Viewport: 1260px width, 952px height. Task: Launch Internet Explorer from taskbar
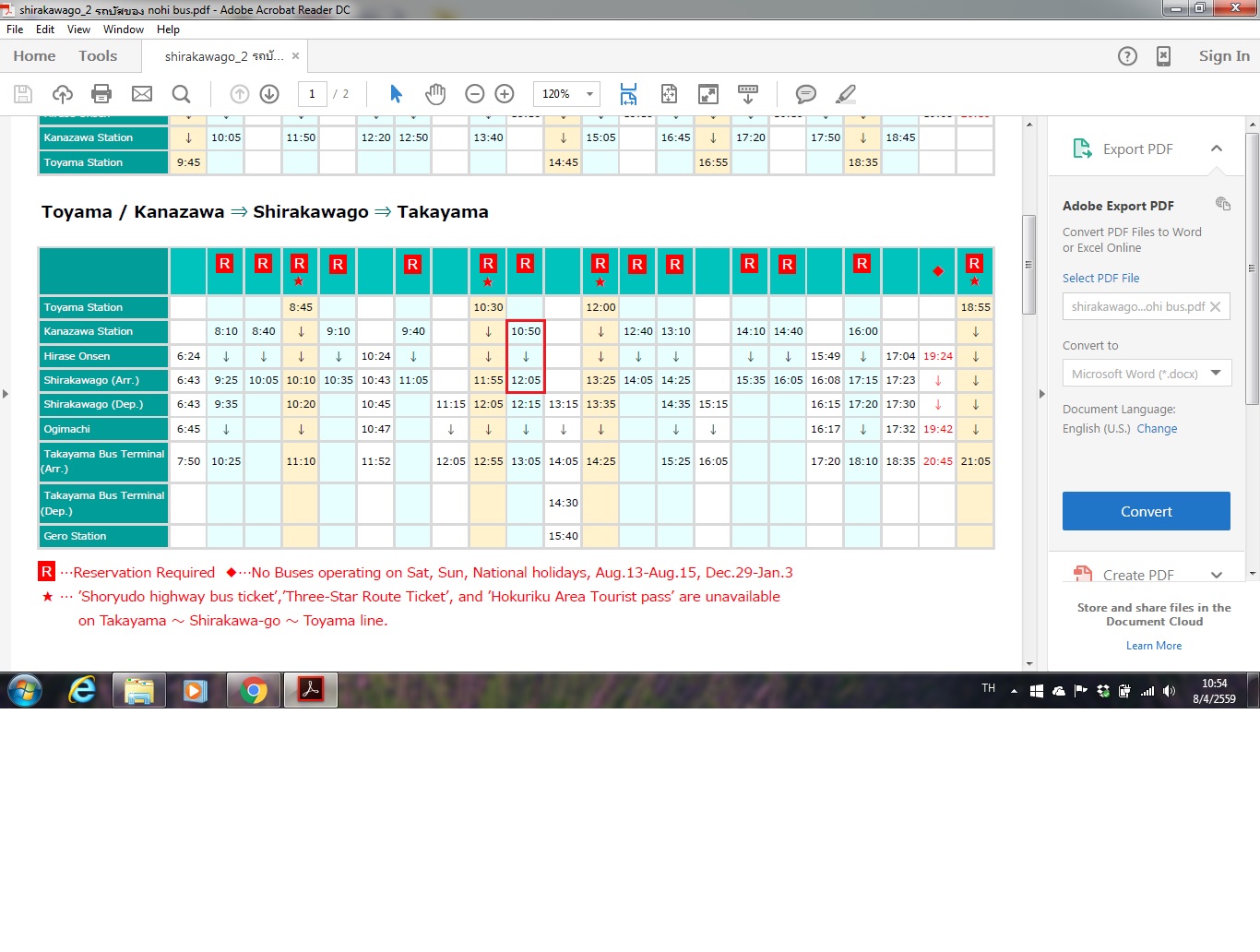(83, 690)
